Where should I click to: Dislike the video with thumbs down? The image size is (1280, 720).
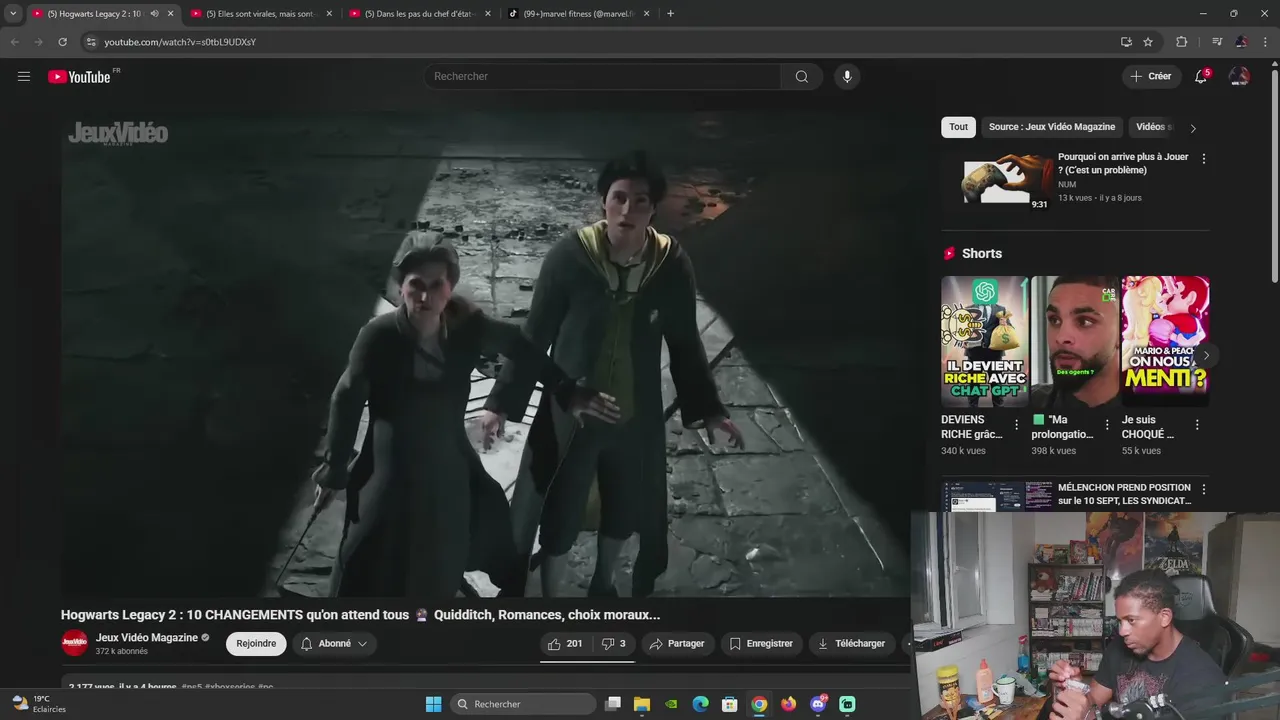click(x=613, y=644)
